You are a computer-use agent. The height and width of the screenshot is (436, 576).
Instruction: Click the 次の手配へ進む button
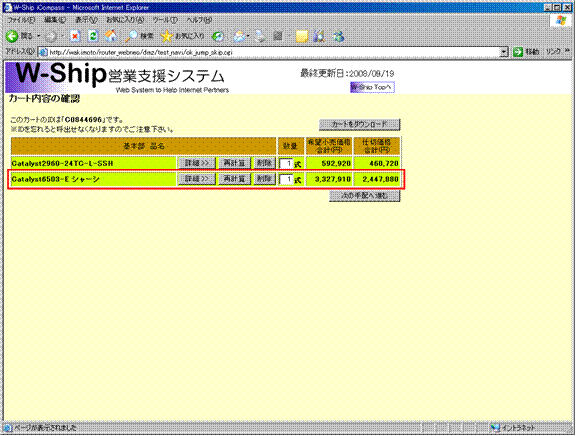364,196
